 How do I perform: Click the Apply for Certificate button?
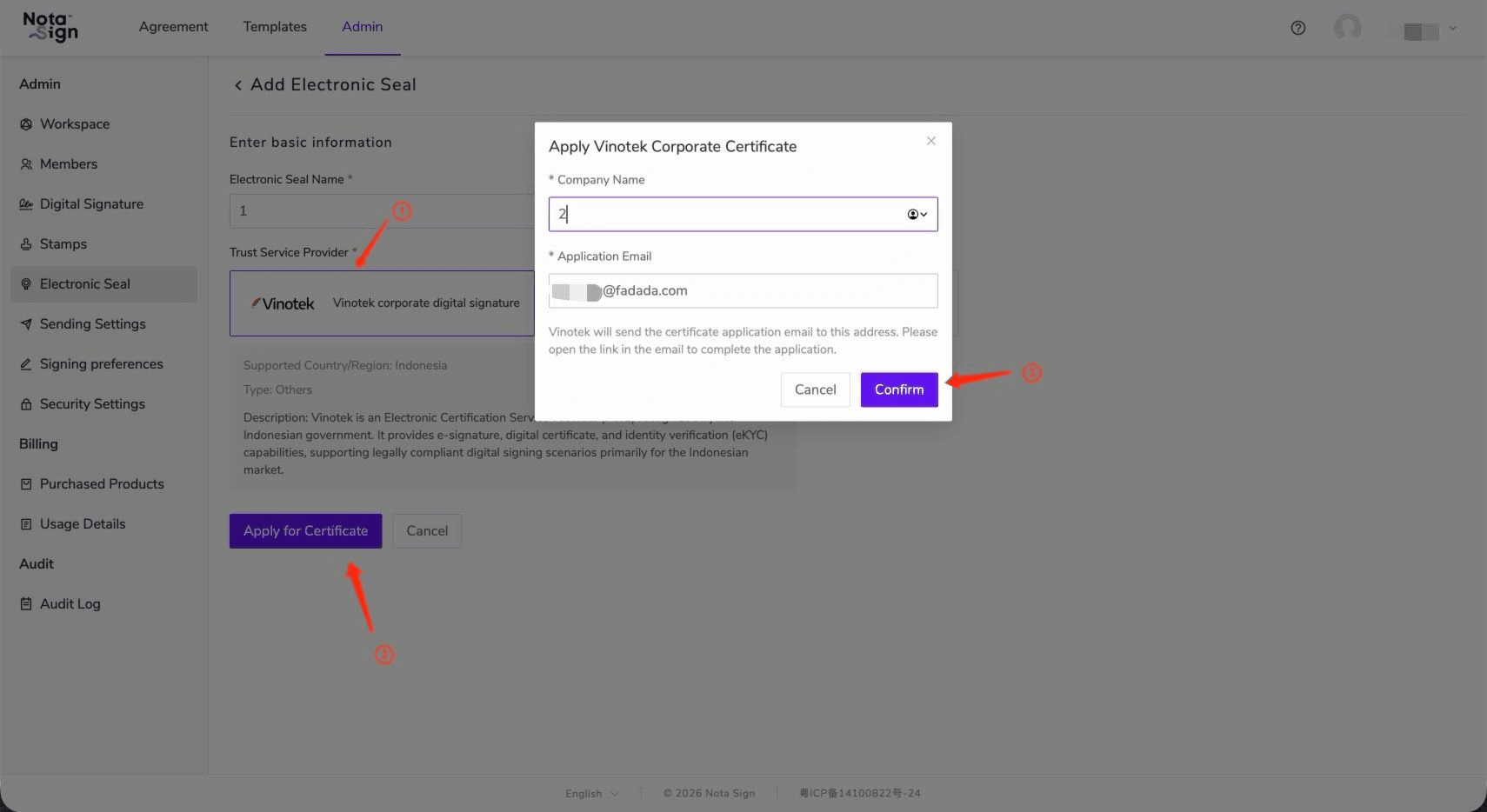point(306,531)
